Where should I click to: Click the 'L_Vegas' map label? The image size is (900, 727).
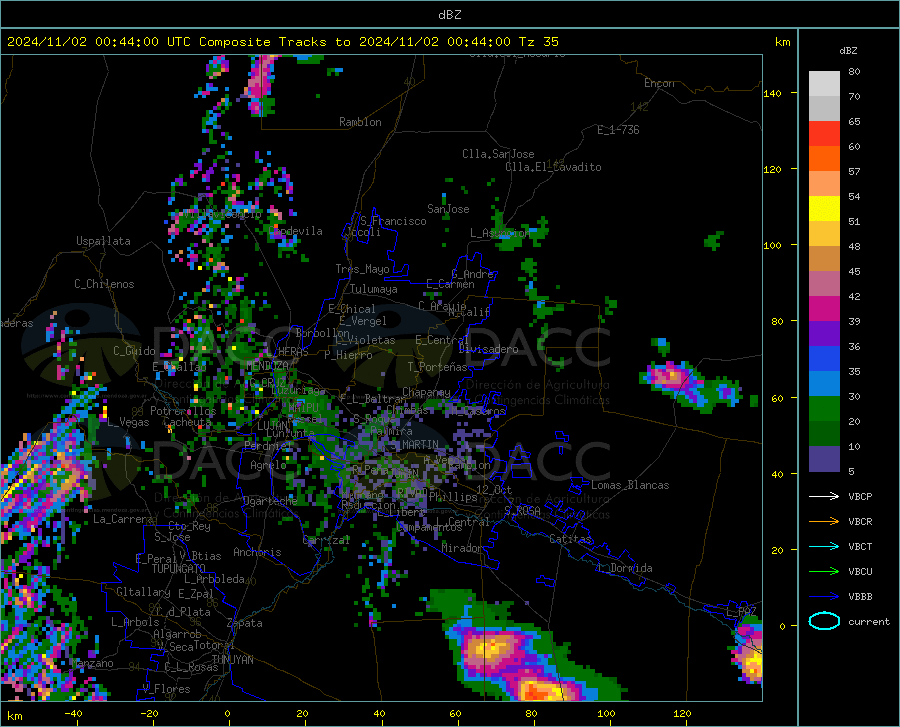click(x=128, y=422)
